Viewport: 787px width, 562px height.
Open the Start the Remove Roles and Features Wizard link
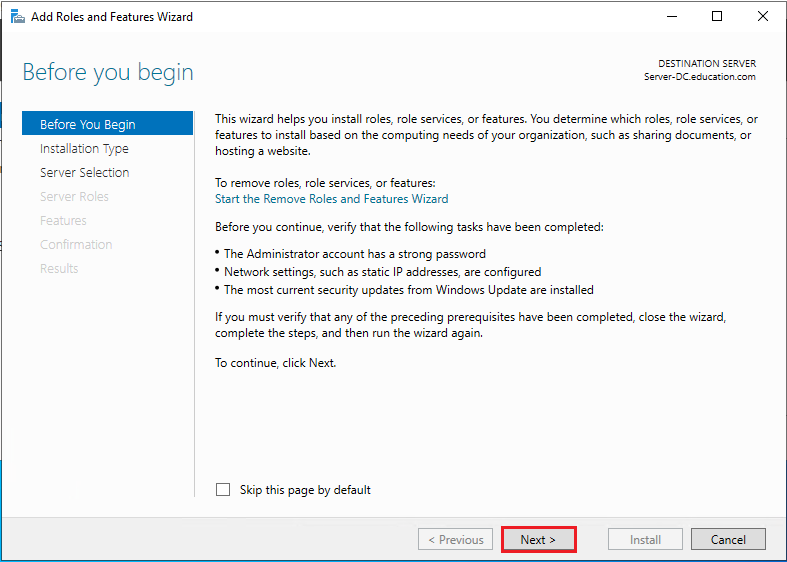[x=332, y=199]
